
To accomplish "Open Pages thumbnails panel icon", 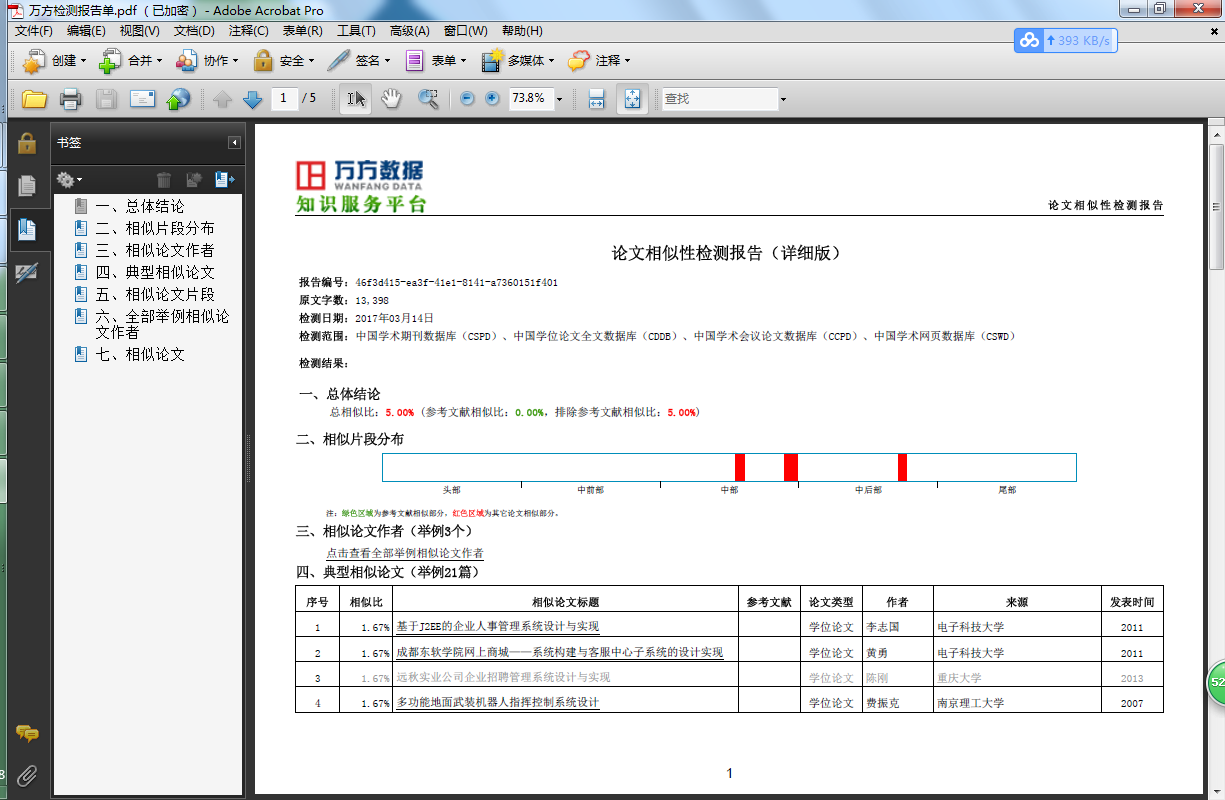I will point(27,185).
